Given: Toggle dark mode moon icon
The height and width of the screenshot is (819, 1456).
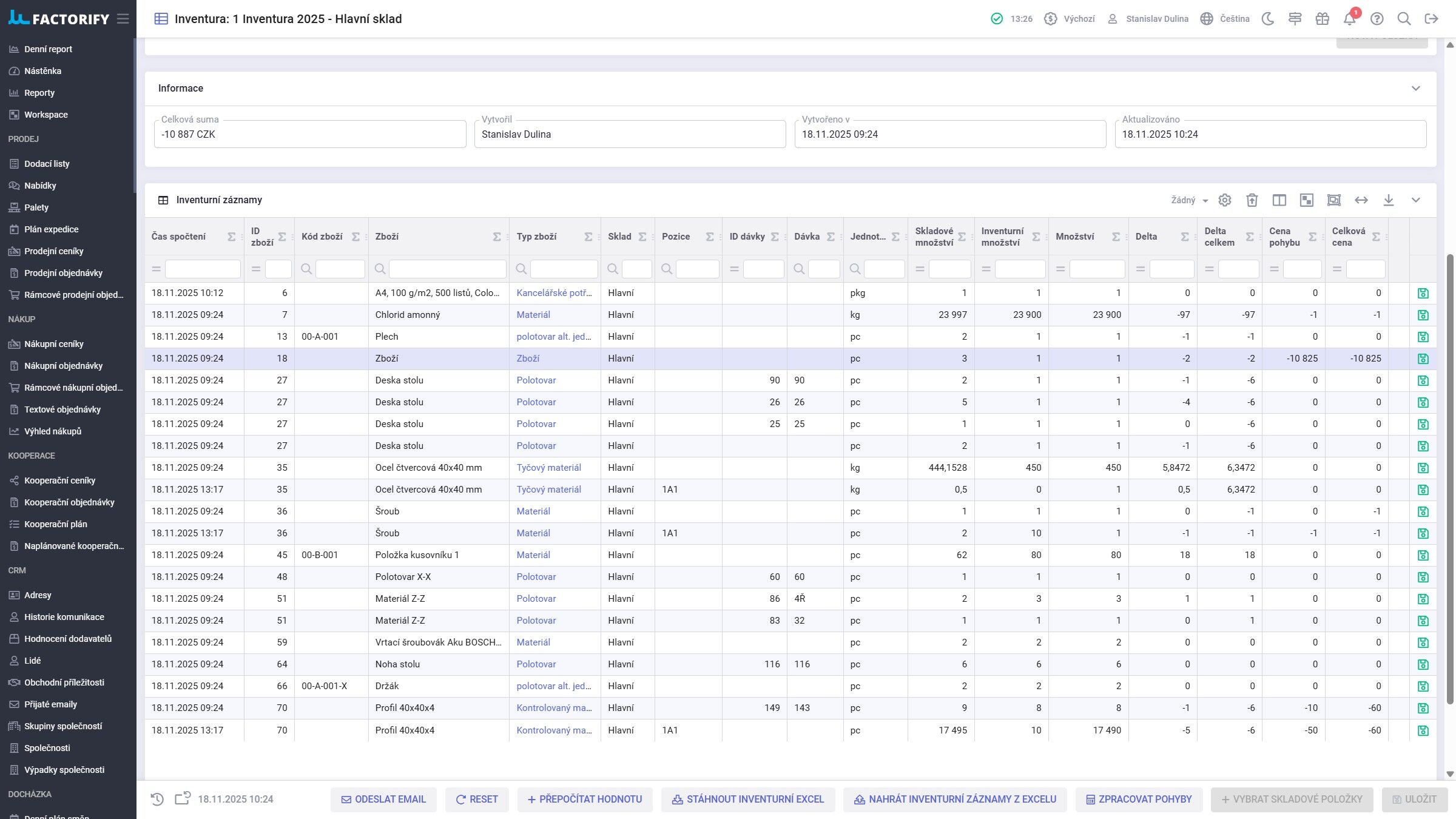Looking at the screenshot, I should pyautogui.click(x=1267, y=19).
